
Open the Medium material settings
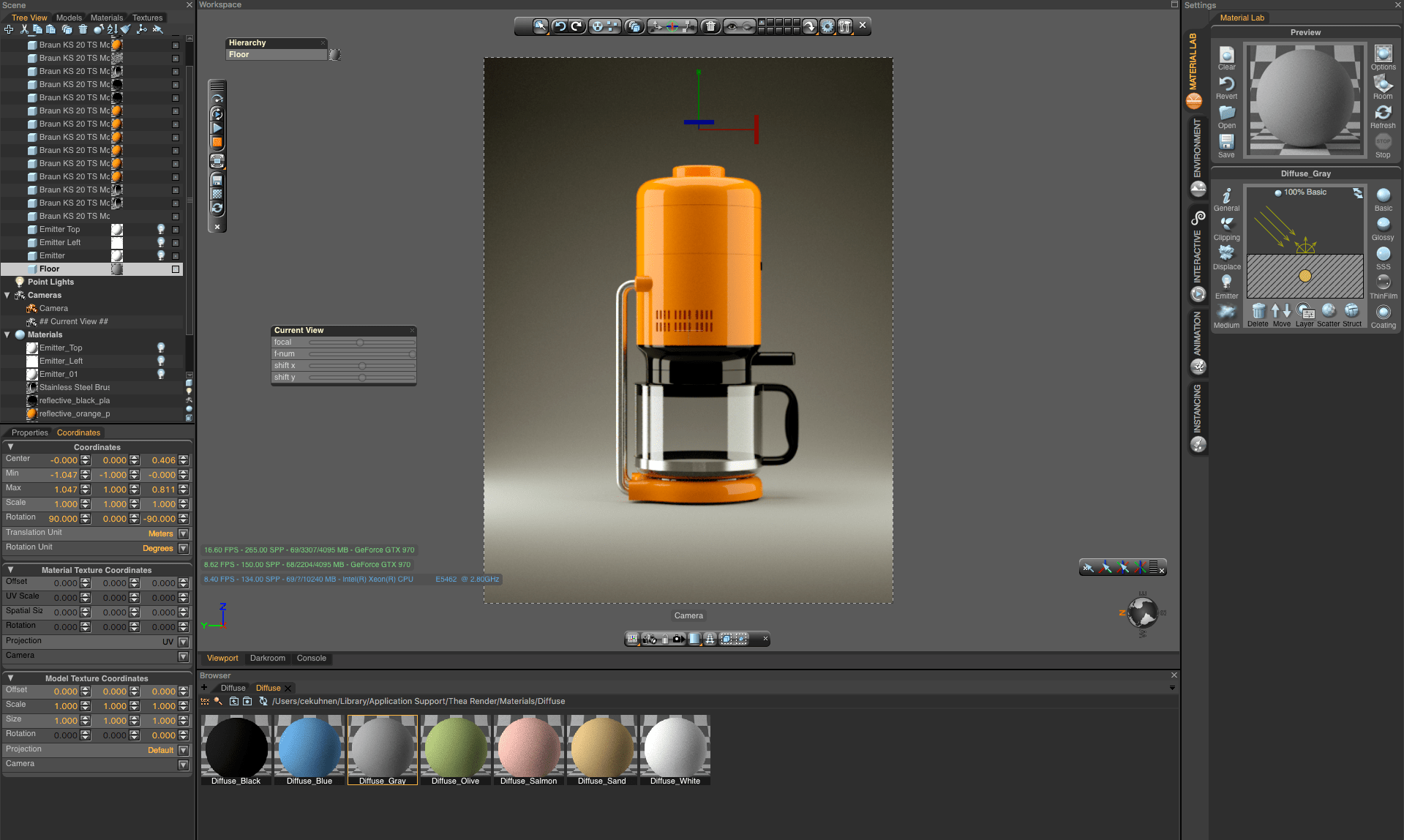pos(1227,316)
